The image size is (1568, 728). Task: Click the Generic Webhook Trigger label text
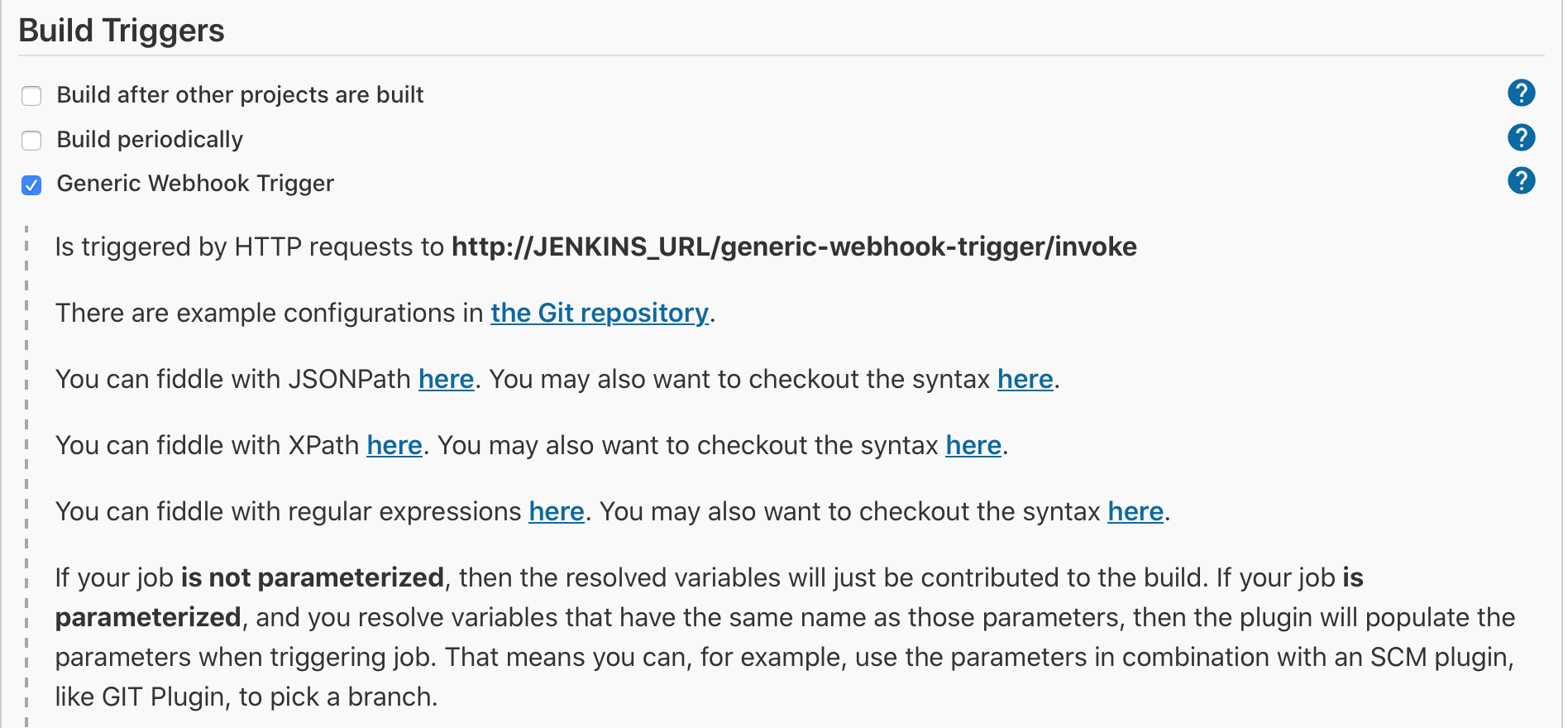click(195, 184)
